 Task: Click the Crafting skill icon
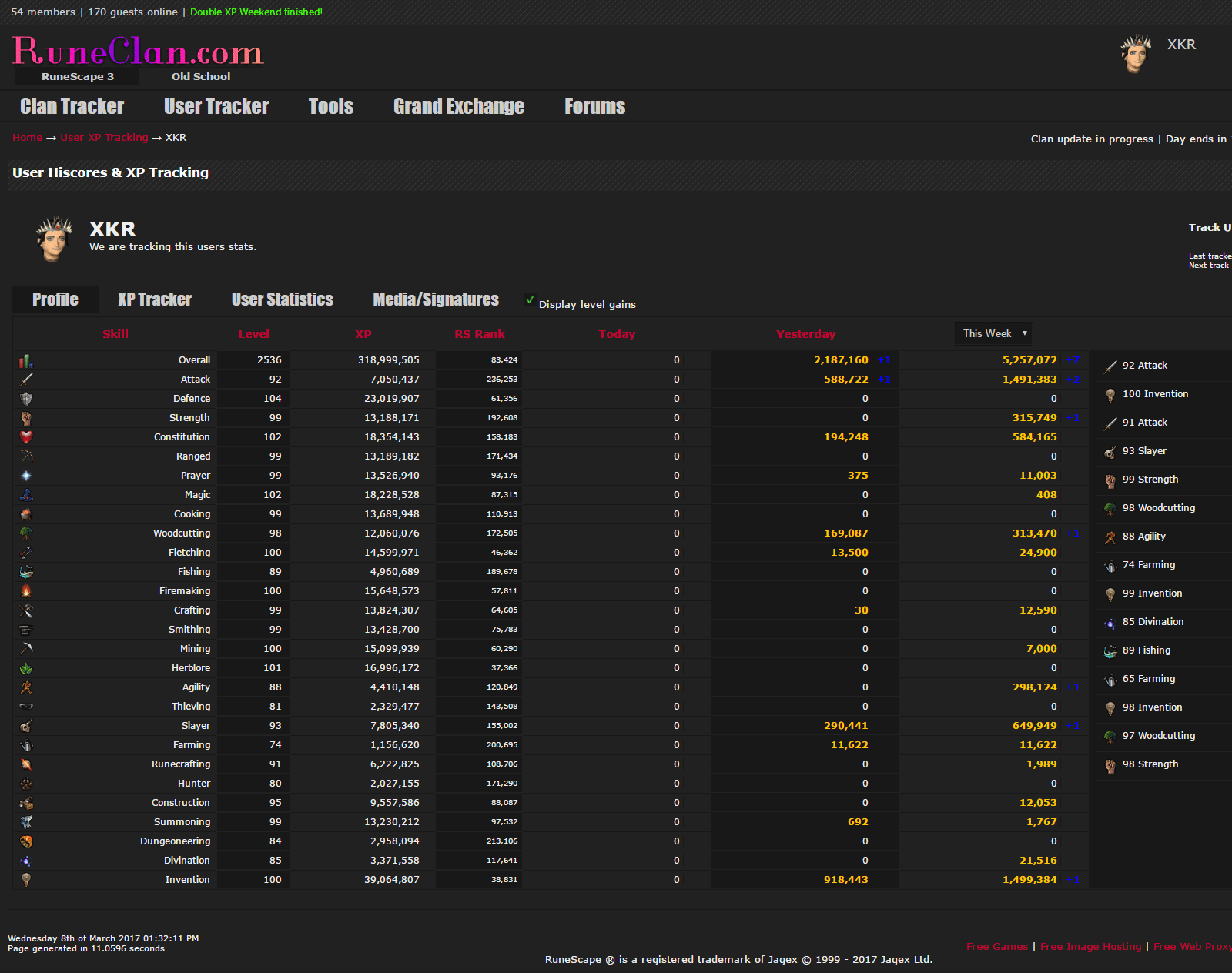click(26, 610)
